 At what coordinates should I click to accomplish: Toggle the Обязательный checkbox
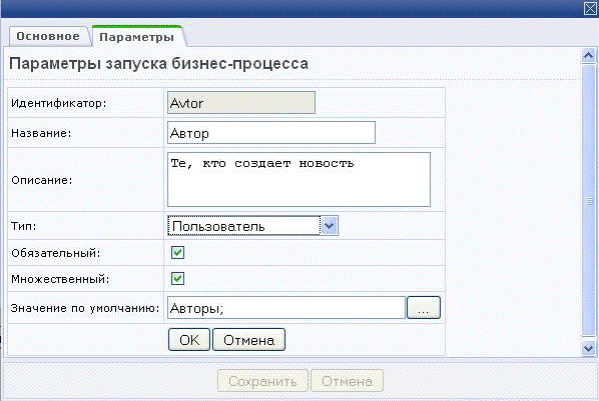[x=178, y=252]
